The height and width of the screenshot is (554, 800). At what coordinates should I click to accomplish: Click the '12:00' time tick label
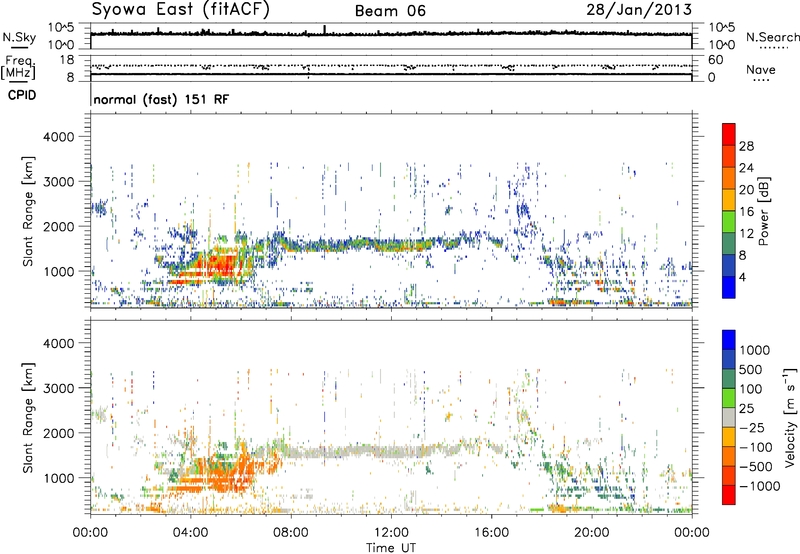click(x=391, y=533)
